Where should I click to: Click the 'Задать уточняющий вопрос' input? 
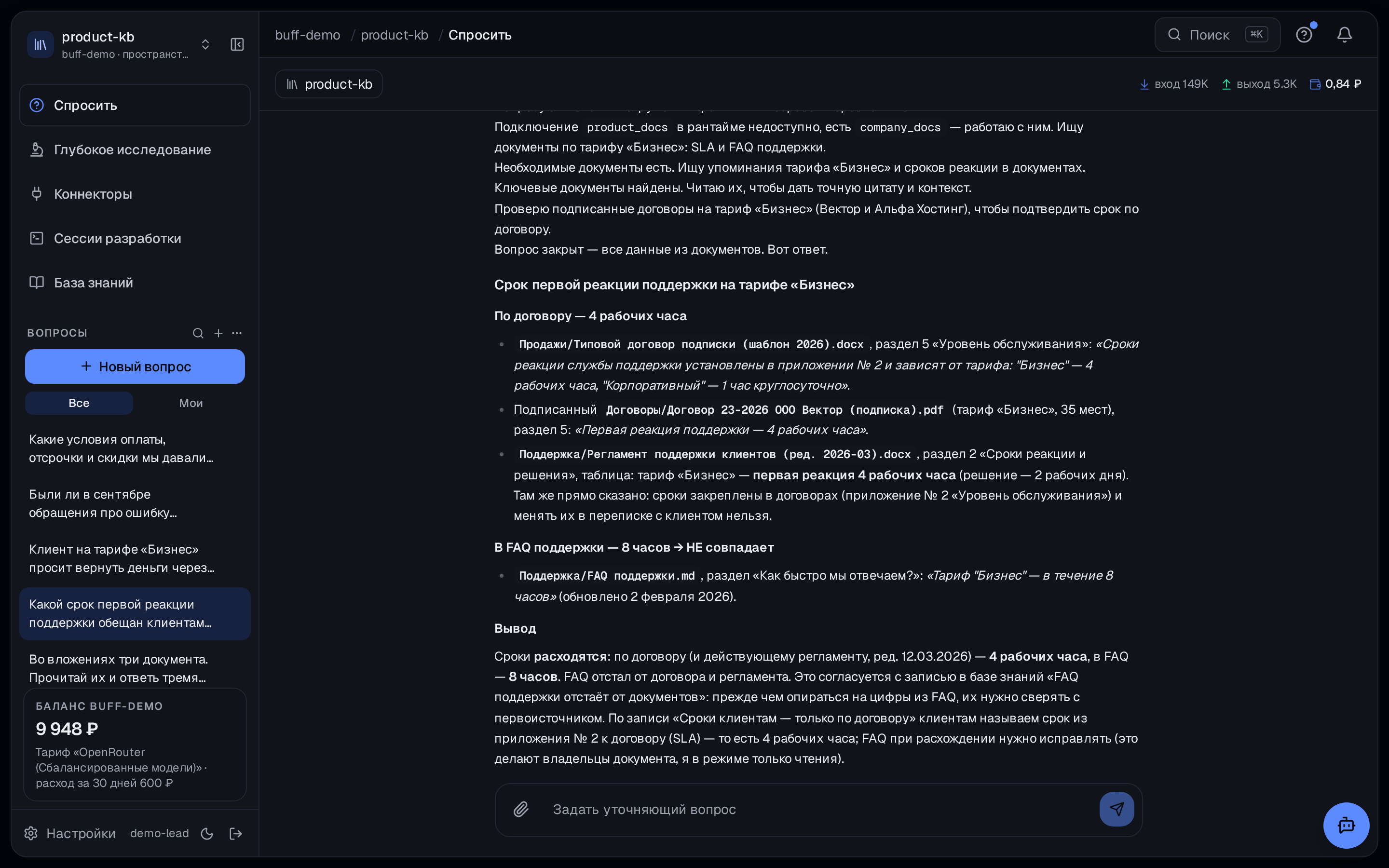coord(818,810)
